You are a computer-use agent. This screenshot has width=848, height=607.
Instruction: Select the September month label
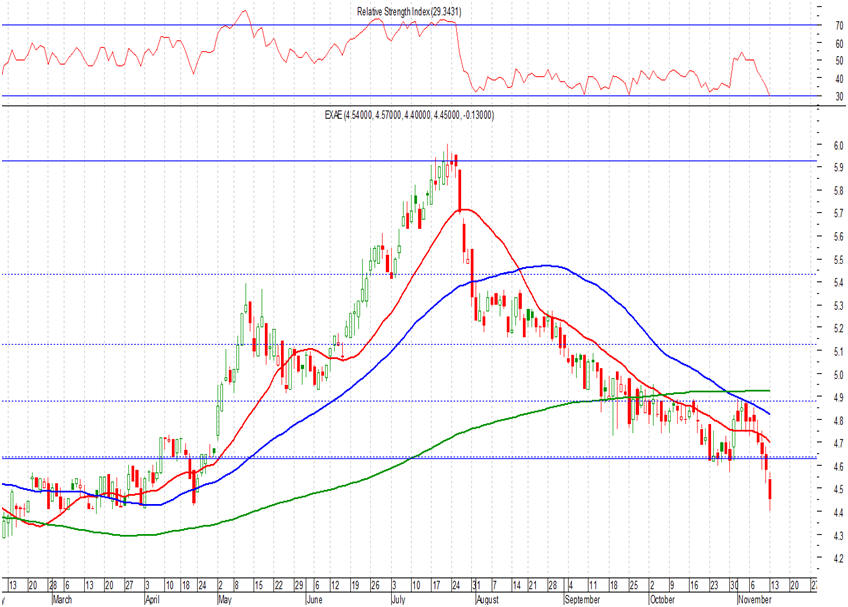(x=582, y=599)
